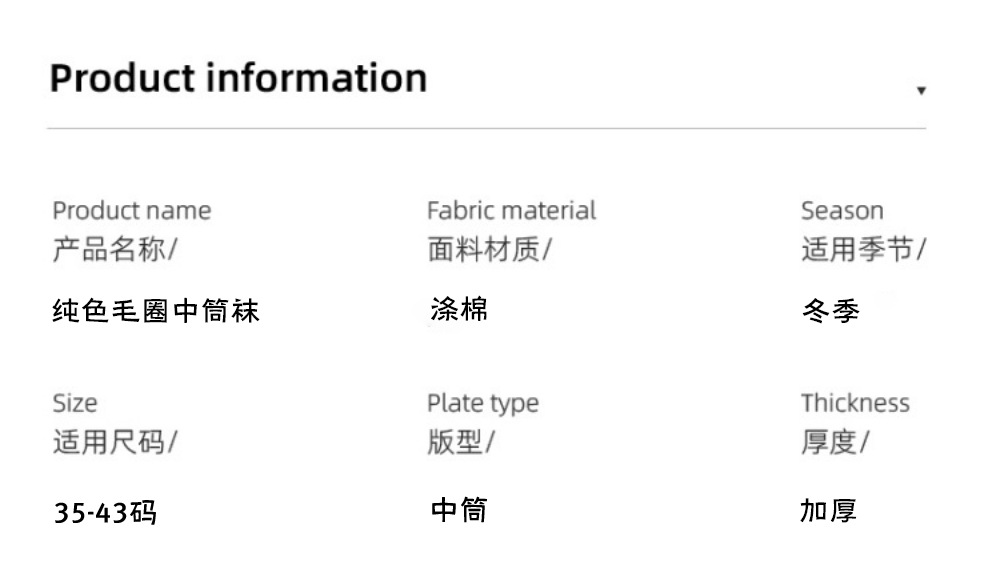
Task: Select the 面料材质/ label text
Action: (489, 250)
